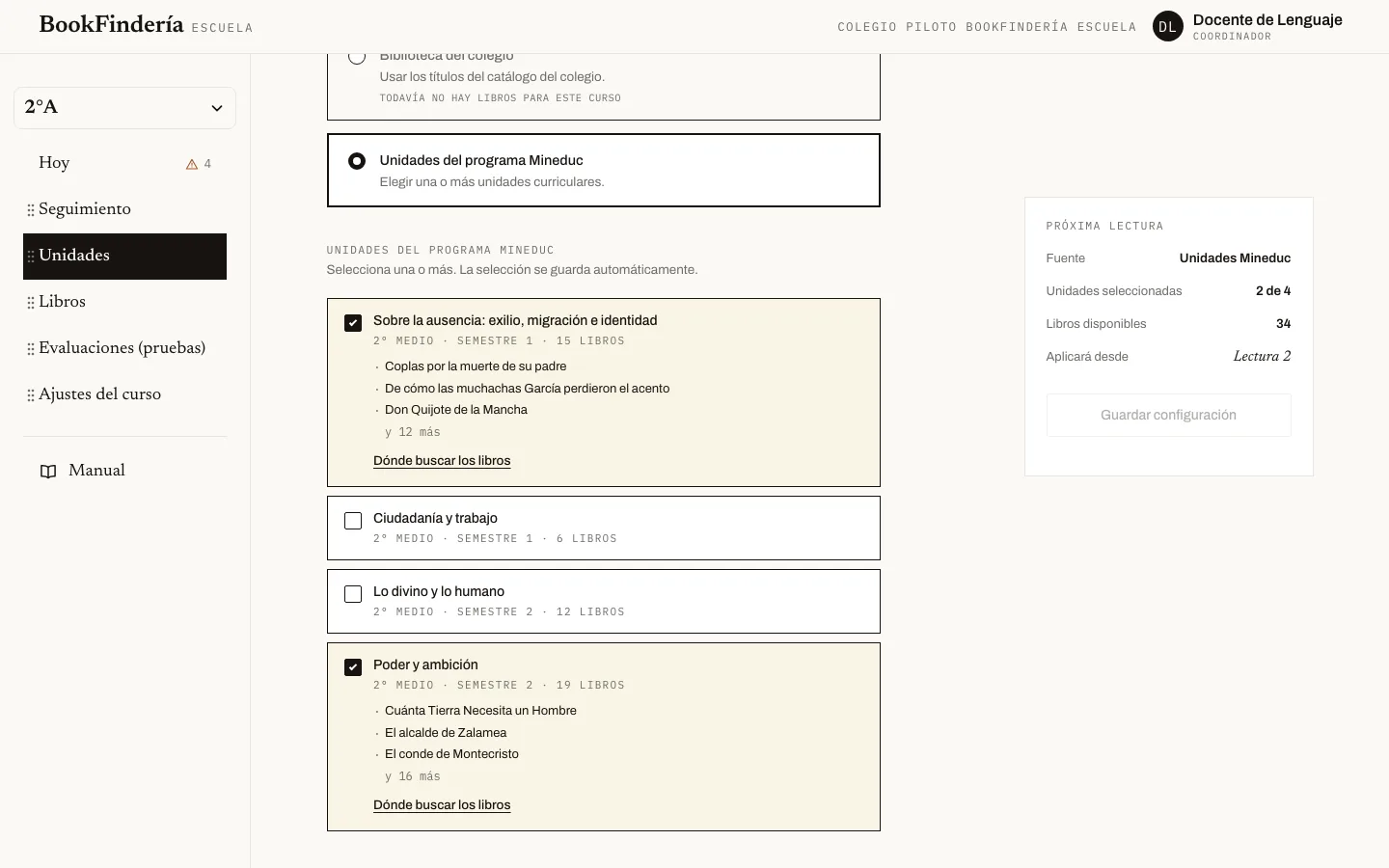
Task: Click the Lectura 2 value
Action: click(x=1262, y=356)
